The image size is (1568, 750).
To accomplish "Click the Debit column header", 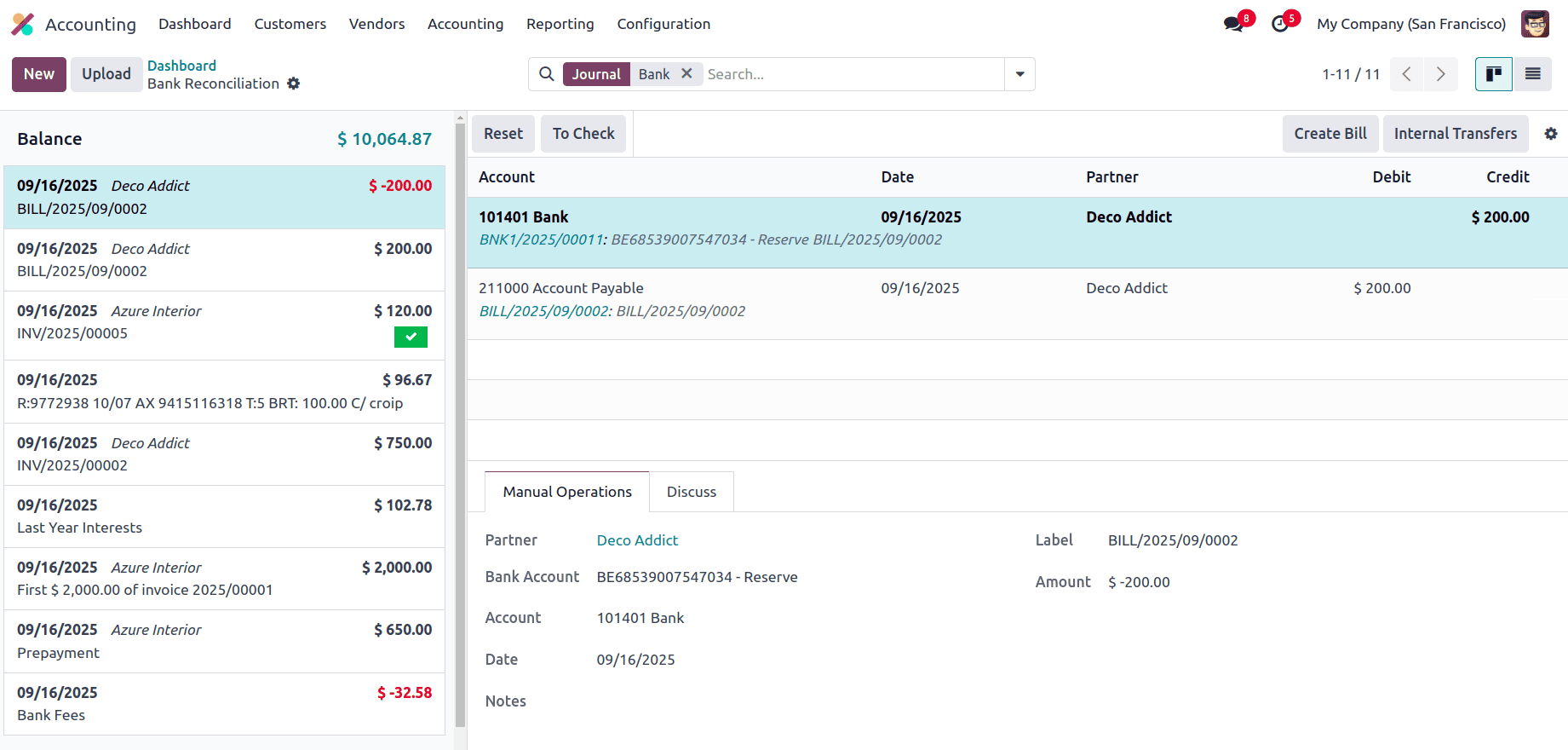I will click(x=1391, y=177).
